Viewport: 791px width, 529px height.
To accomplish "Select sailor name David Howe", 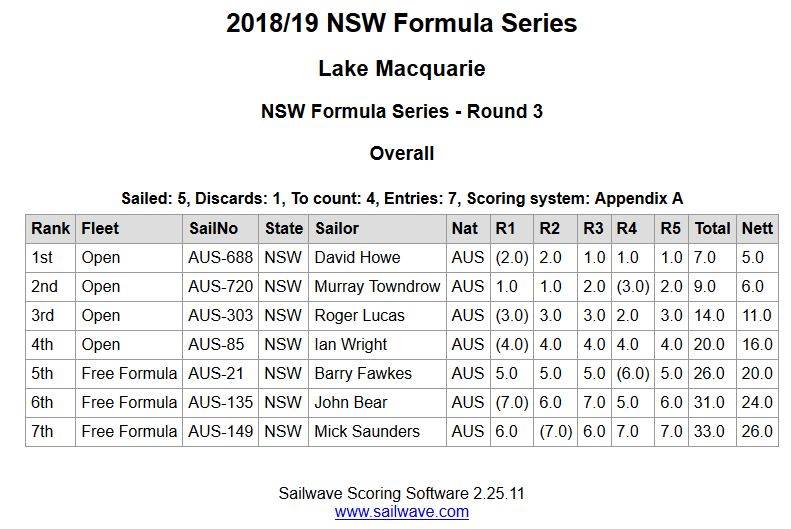I will tap(357, 257).
